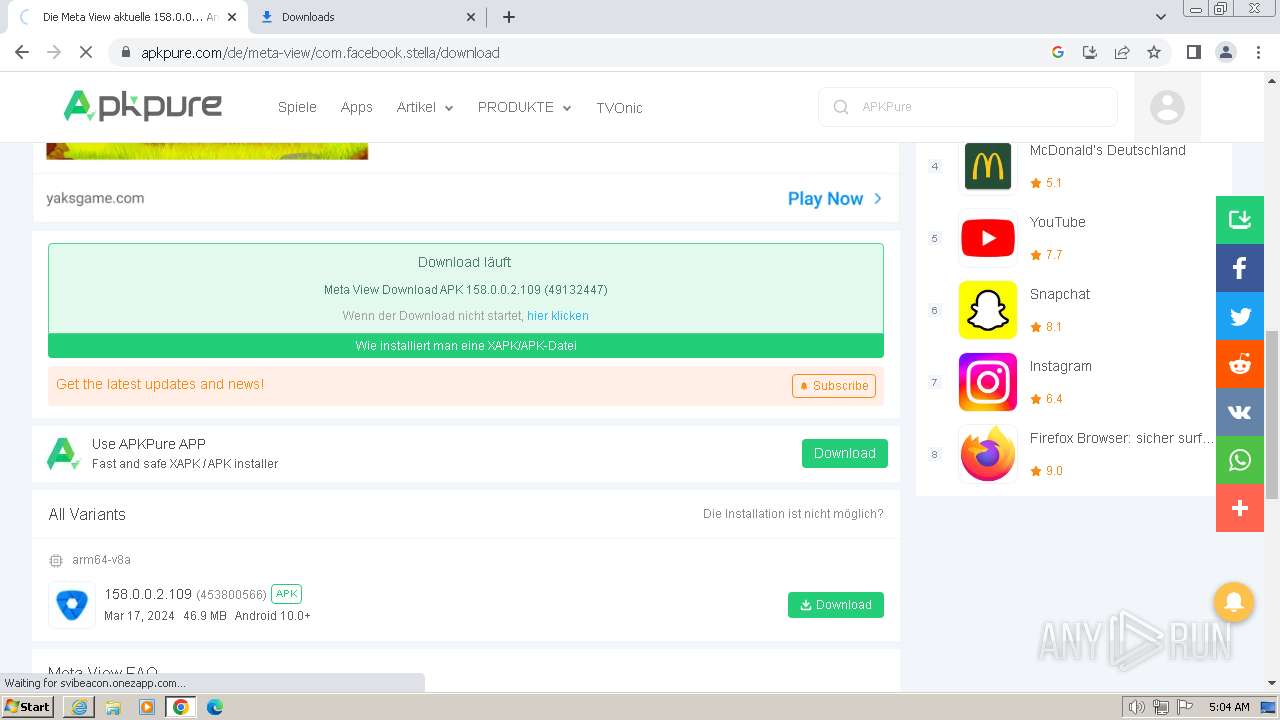Screen dimensions: 1280x720
Task: Open Chrome side panel icon
Action: pyautogui.click(x=1193, y=53)
